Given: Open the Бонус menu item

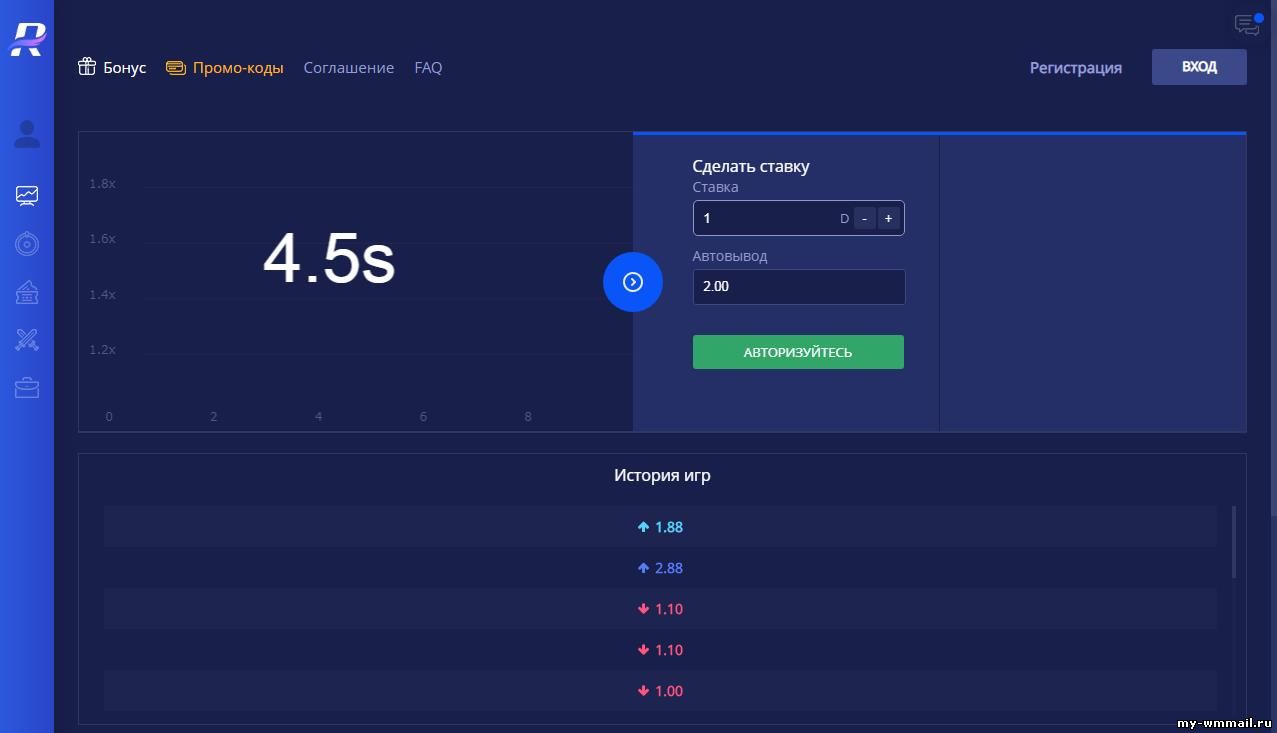Looking at the screenshot, I should pyautogui.click(x=125, y=68).
